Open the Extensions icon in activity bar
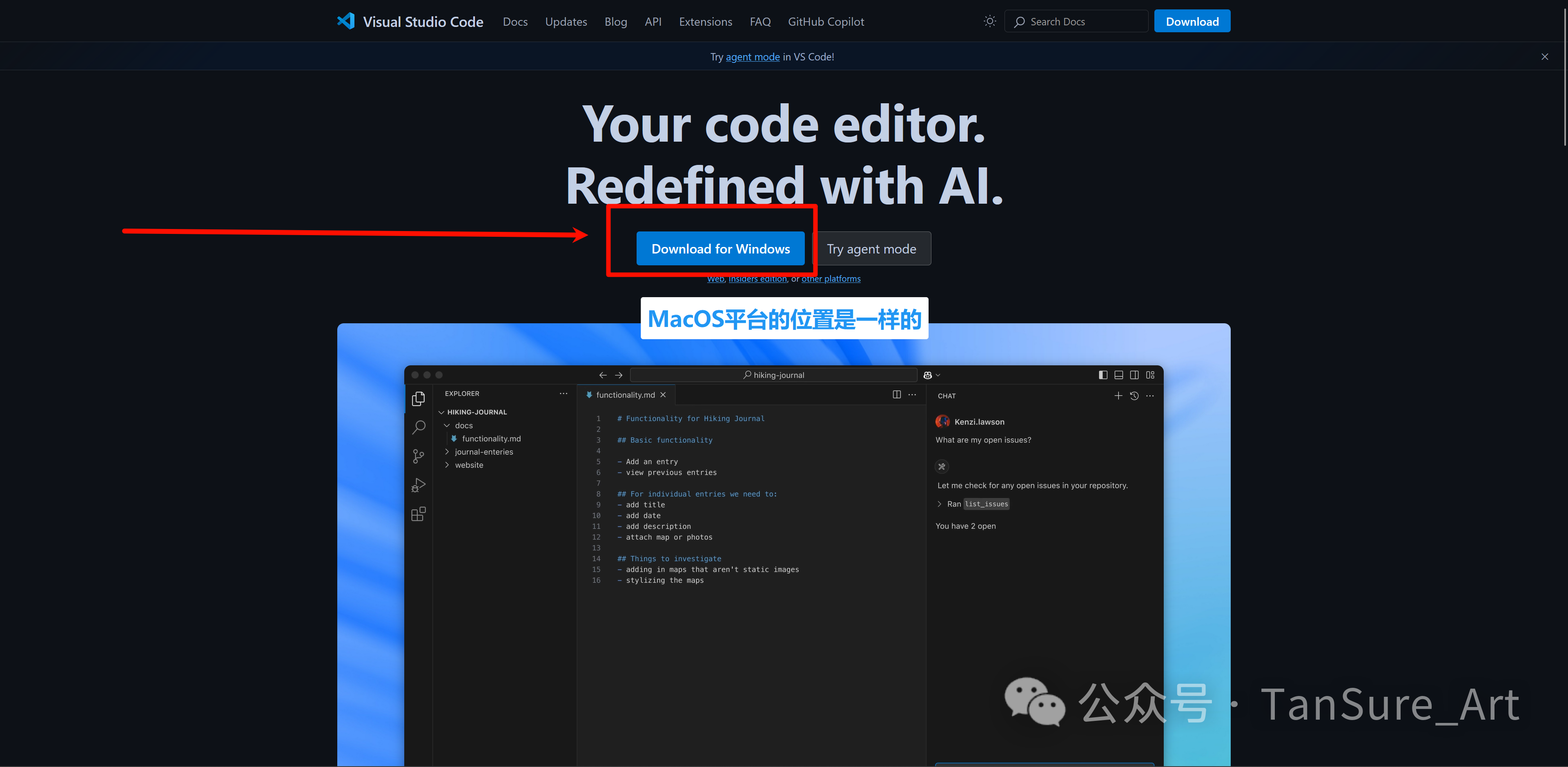 tap(418, 514)
